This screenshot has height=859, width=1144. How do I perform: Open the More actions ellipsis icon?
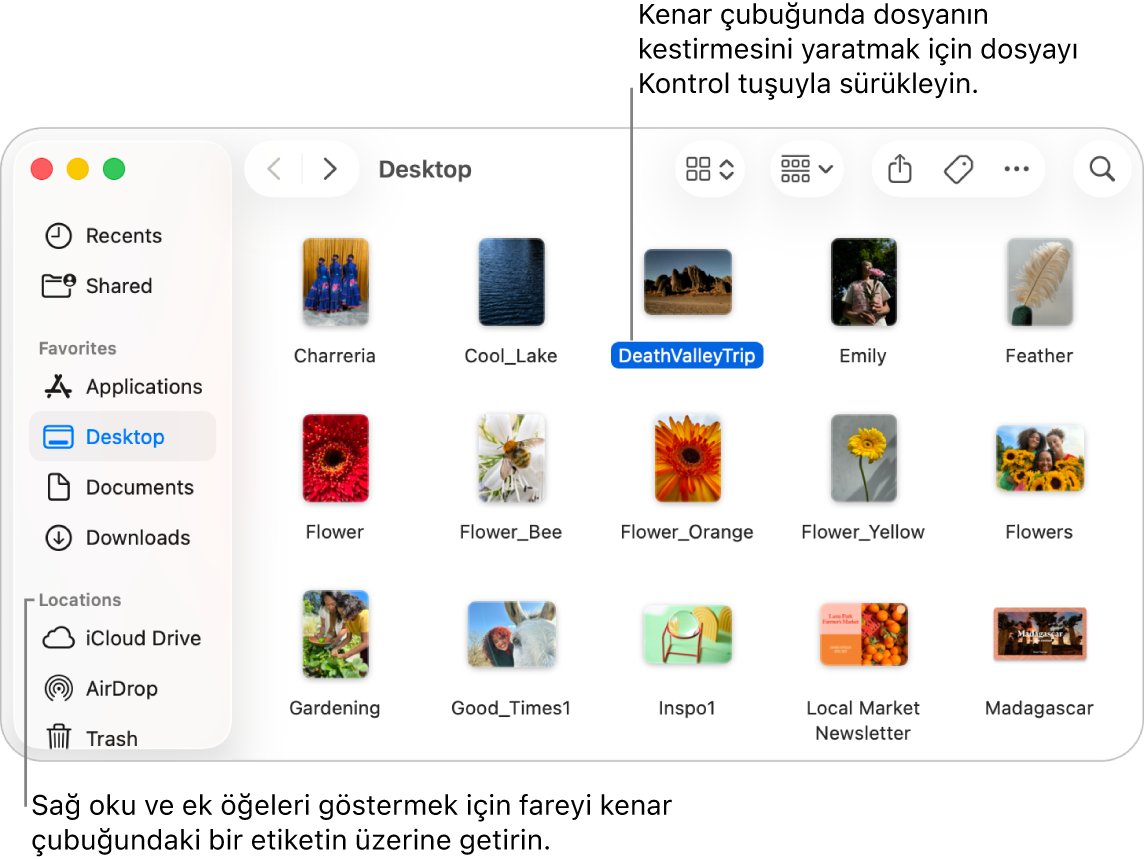pyautogui.click(x=1017, y=169)
